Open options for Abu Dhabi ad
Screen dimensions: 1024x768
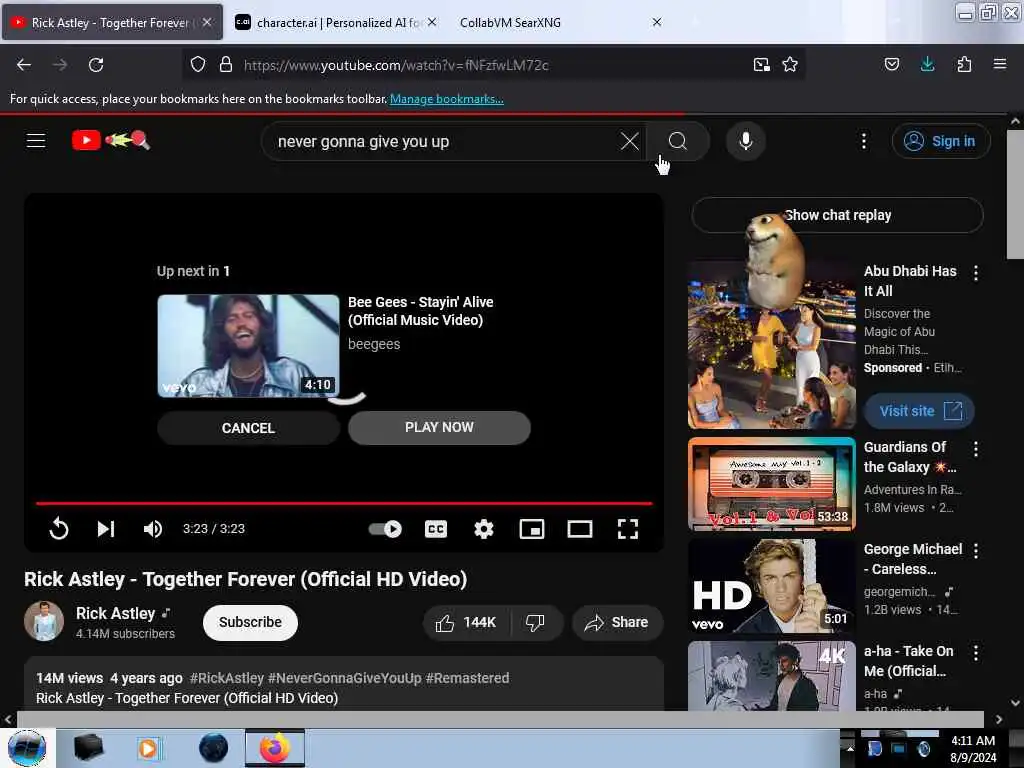pyautogui.click(x=975, y=273)
